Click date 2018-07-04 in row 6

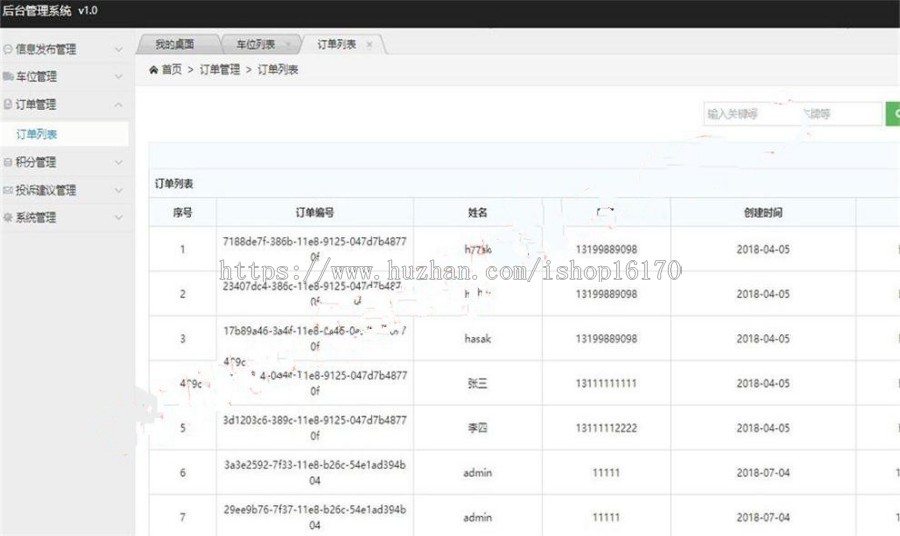tap(763, 473)
